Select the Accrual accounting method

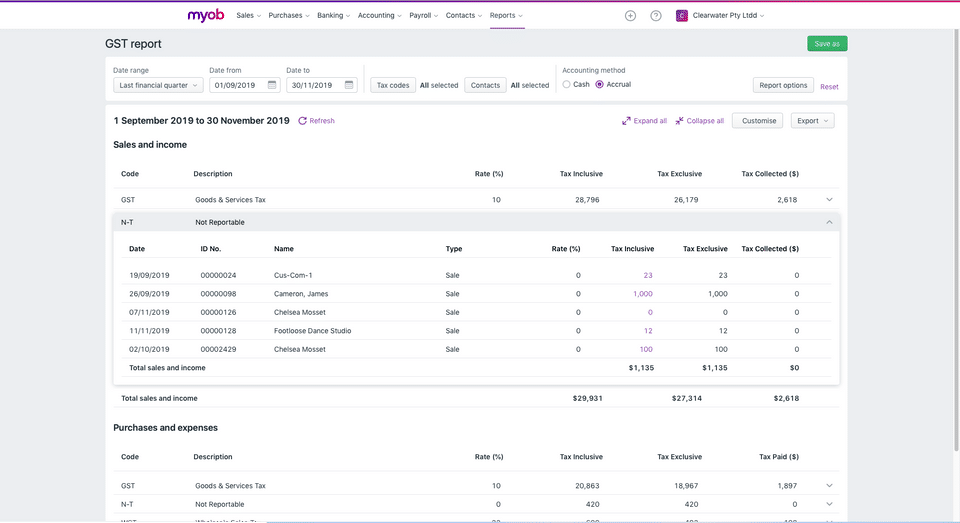[x=600, y=85]
